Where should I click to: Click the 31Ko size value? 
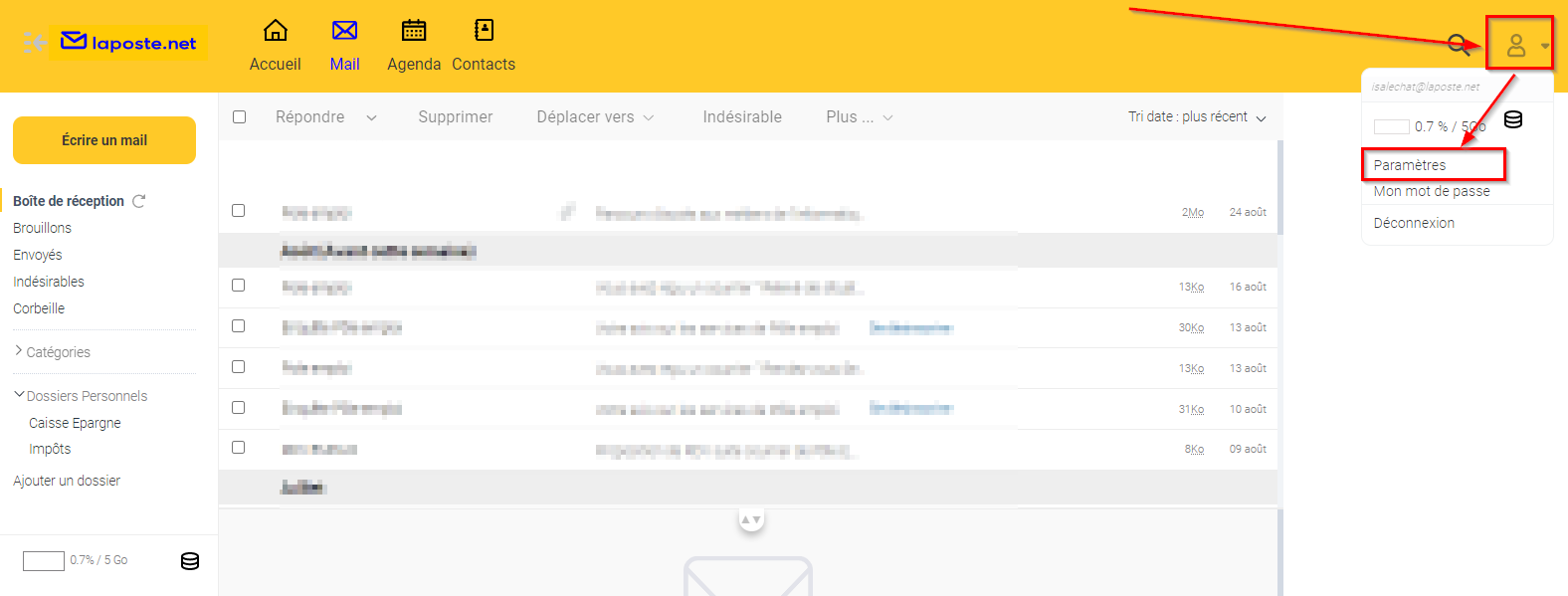[x=1191, y=409]
